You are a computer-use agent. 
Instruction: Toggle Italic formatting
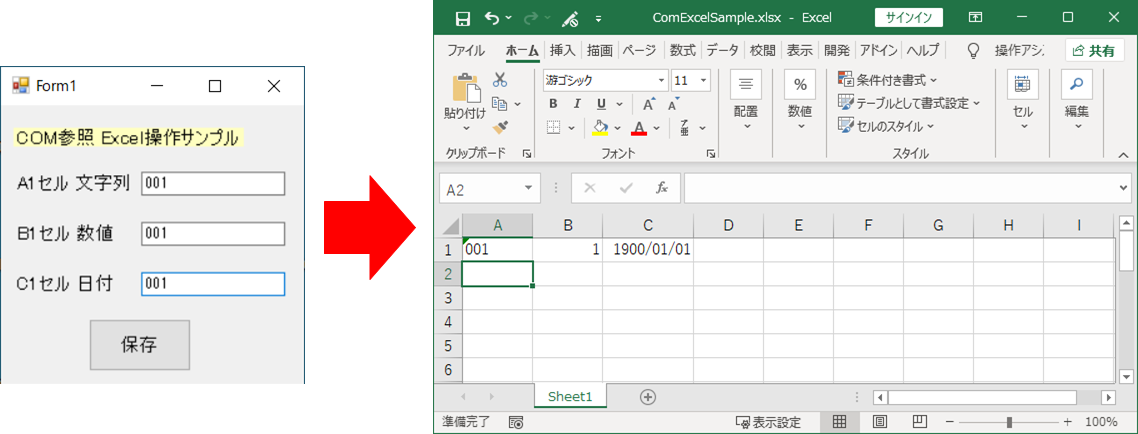pos(577,104)
